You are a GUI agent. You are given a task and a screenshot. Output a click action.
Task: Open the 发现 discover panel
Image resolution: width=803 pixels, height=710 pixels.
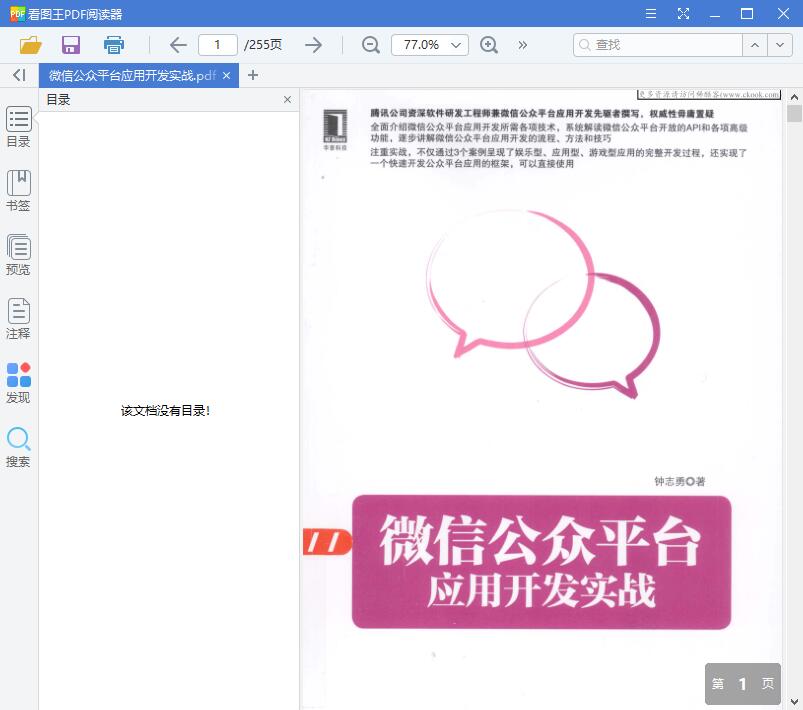tap(18, 383)
